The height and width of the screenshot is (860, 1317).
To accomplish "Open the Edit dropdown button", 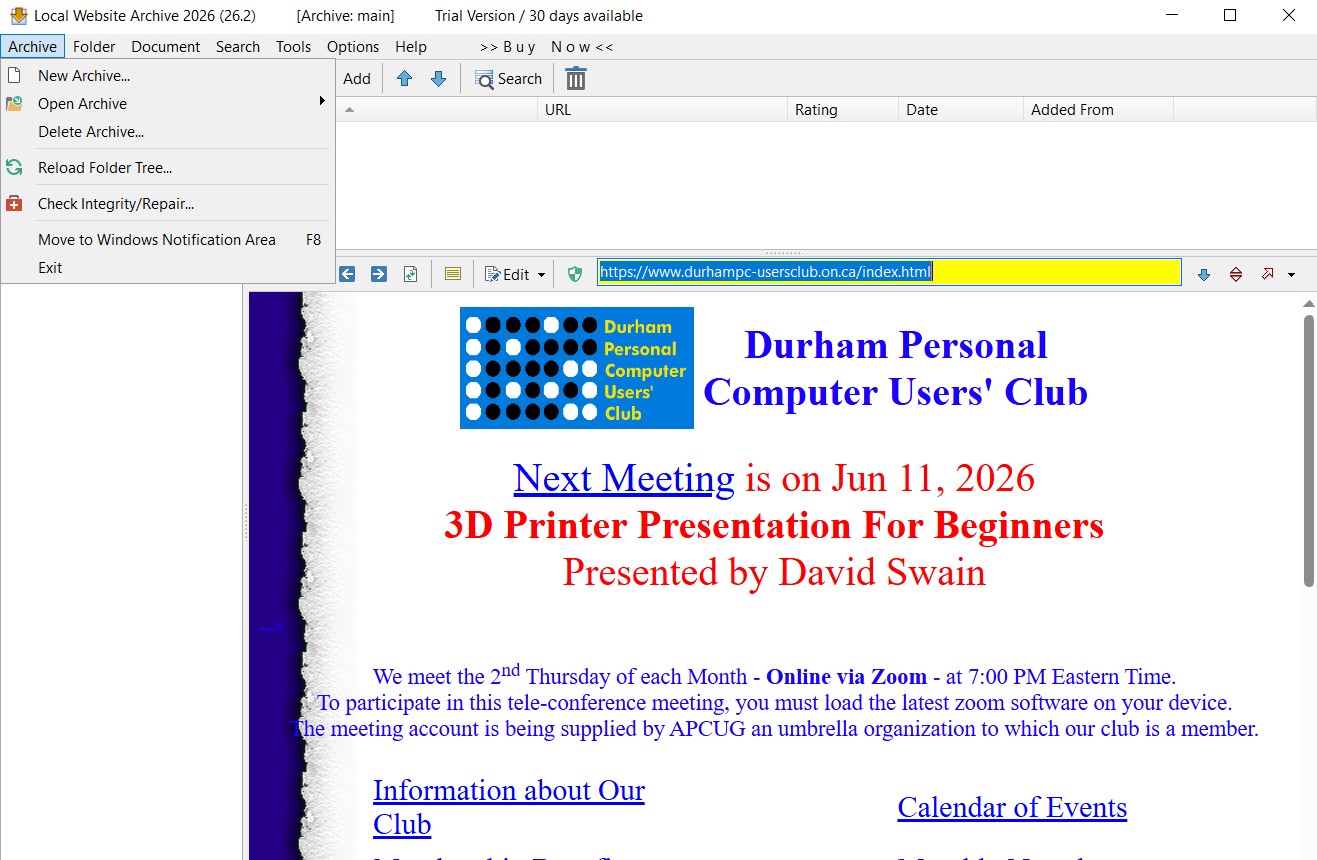I will coord(515,274).
